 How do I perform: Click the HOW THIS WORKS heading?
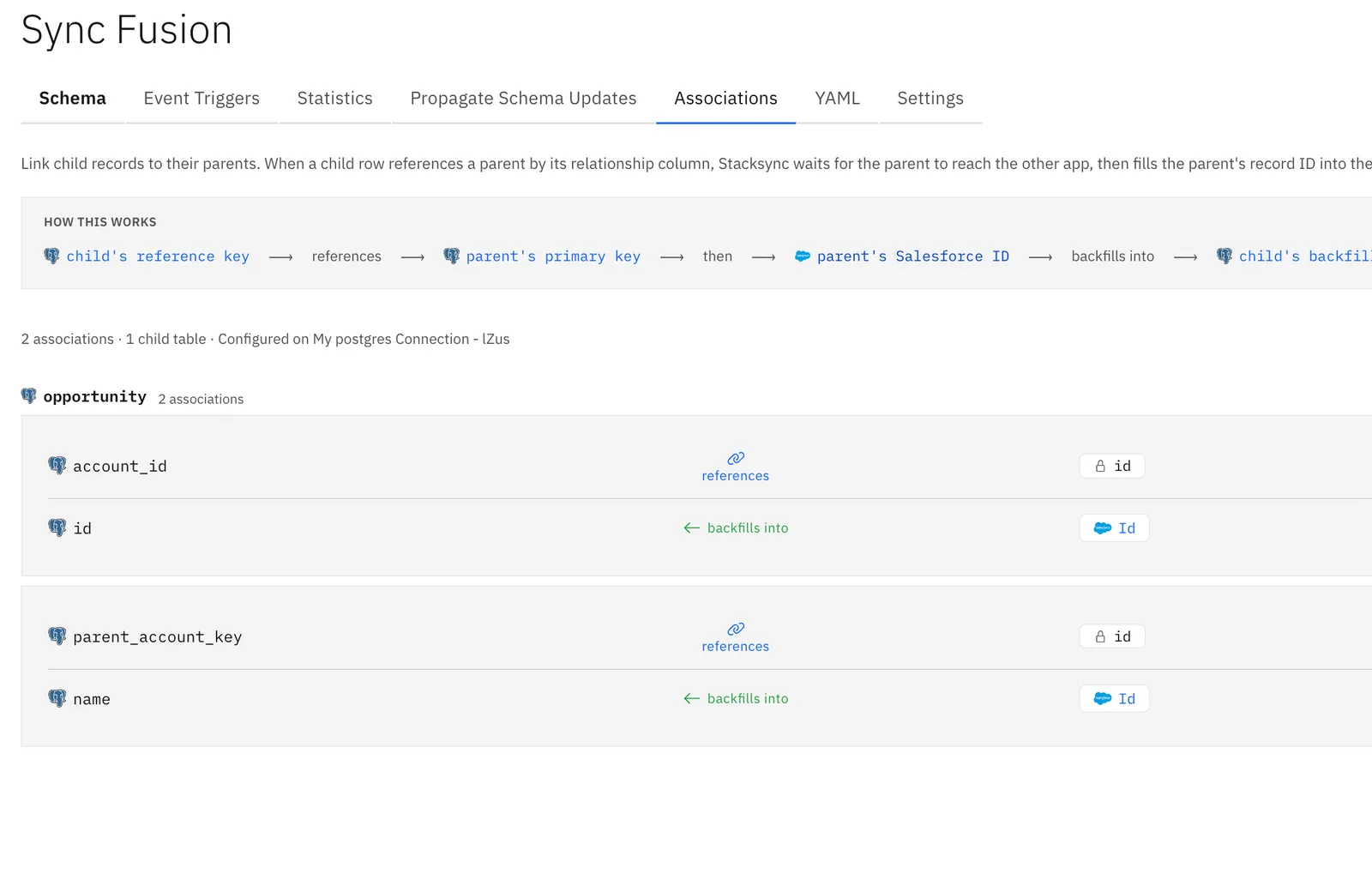(x=100, y=222)
